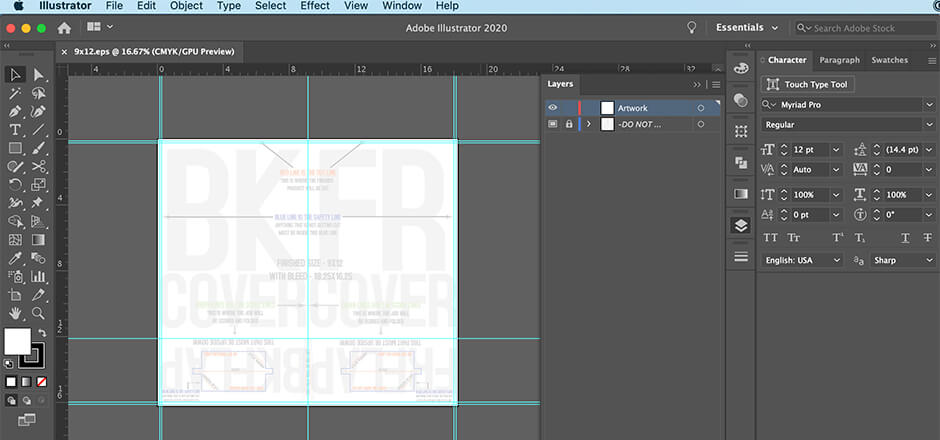The height and width of the screenshot is (440, 940).
Task: Open the Layers panel options menu
Action: click(716, 85)
